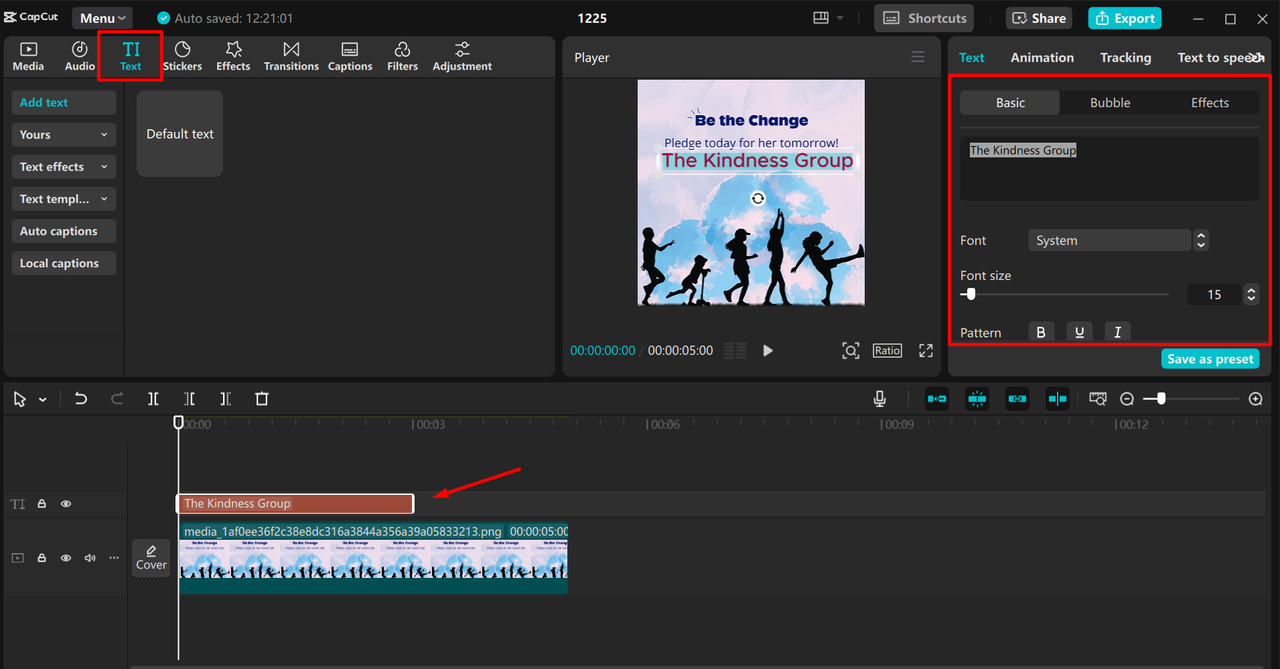This screenshot has width=1280, height=669.
Task: Select the Effects sub-tab in text panel
Action: click(x=1210, y=102)
